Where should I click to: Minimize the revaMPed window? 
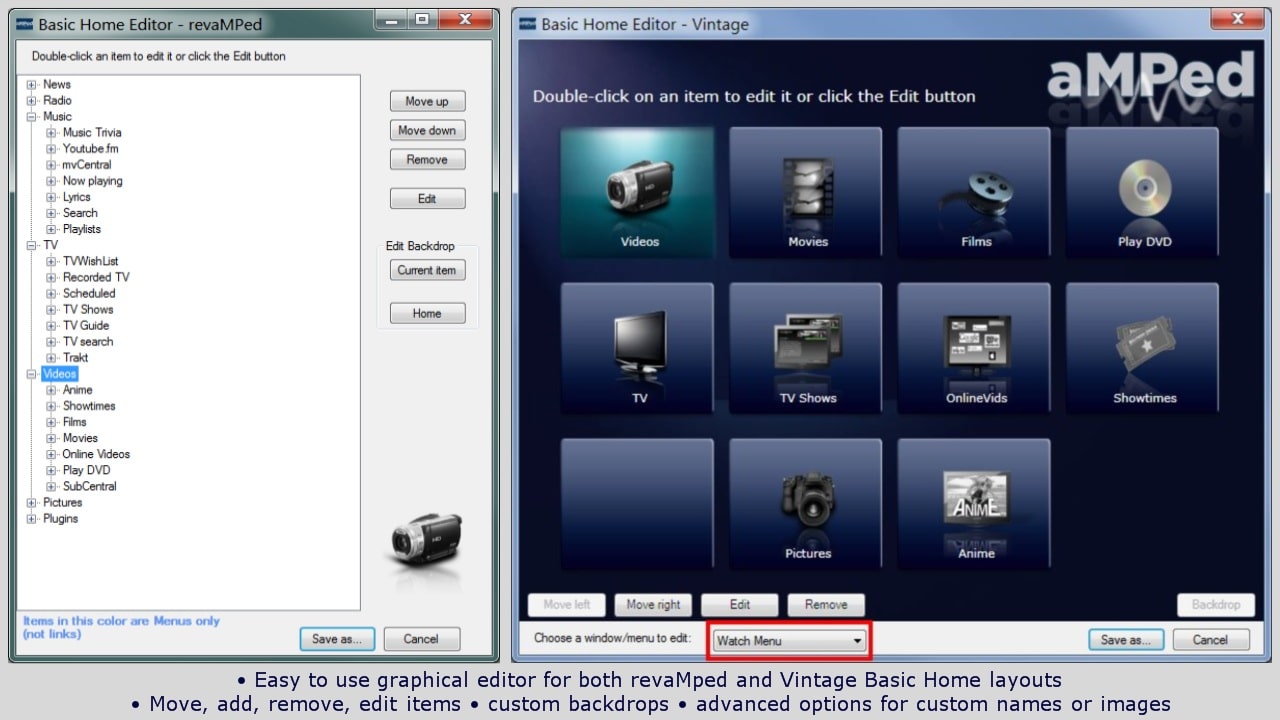[x=391, y=19]
